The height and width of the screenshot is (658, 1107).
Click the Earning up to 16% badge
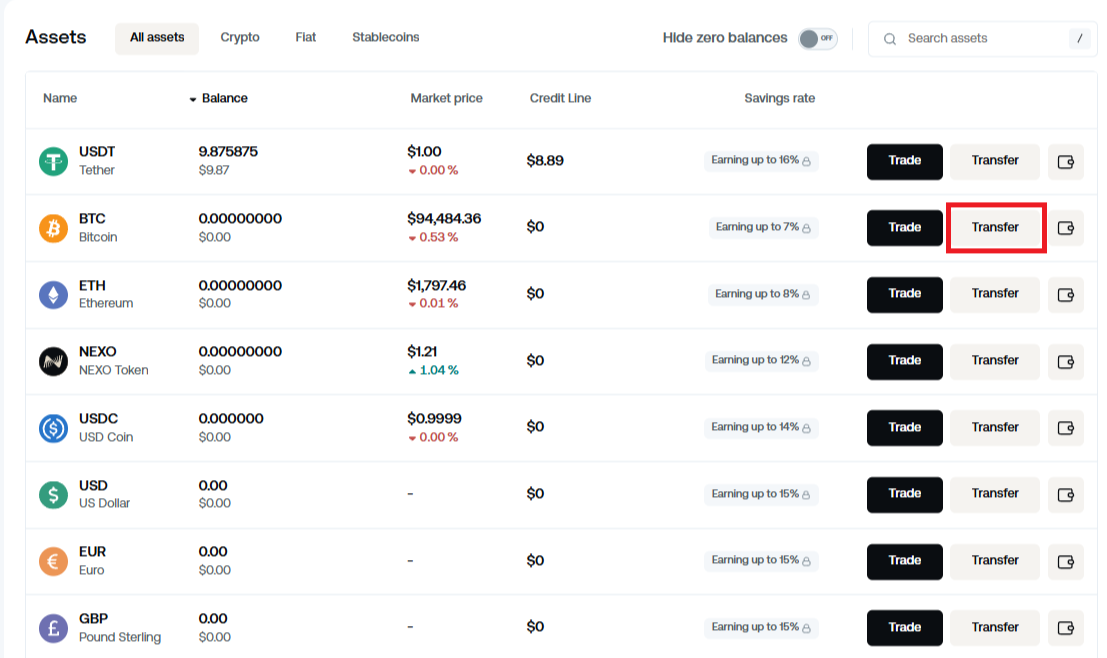click(761, 161)
